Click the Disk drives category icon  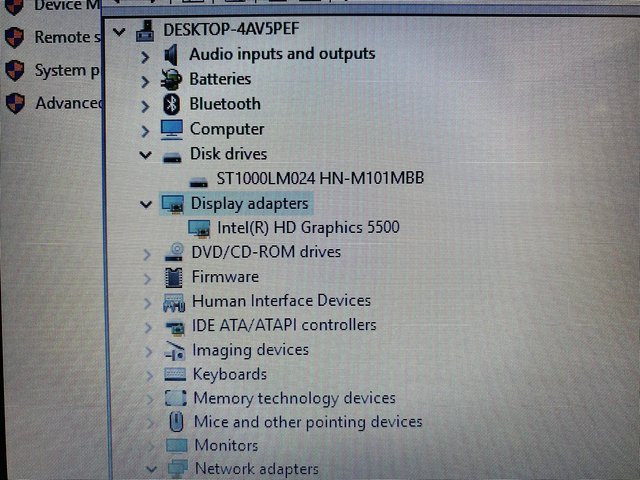click(x=172, y=157)
